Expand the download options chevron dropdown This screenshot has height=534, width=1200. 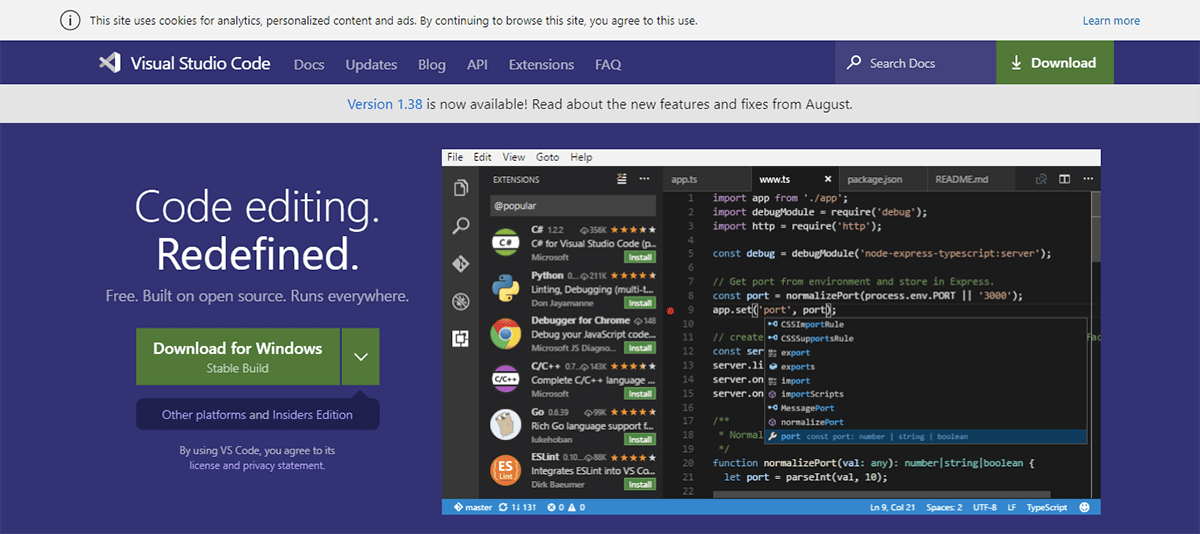tap(360, 357)
